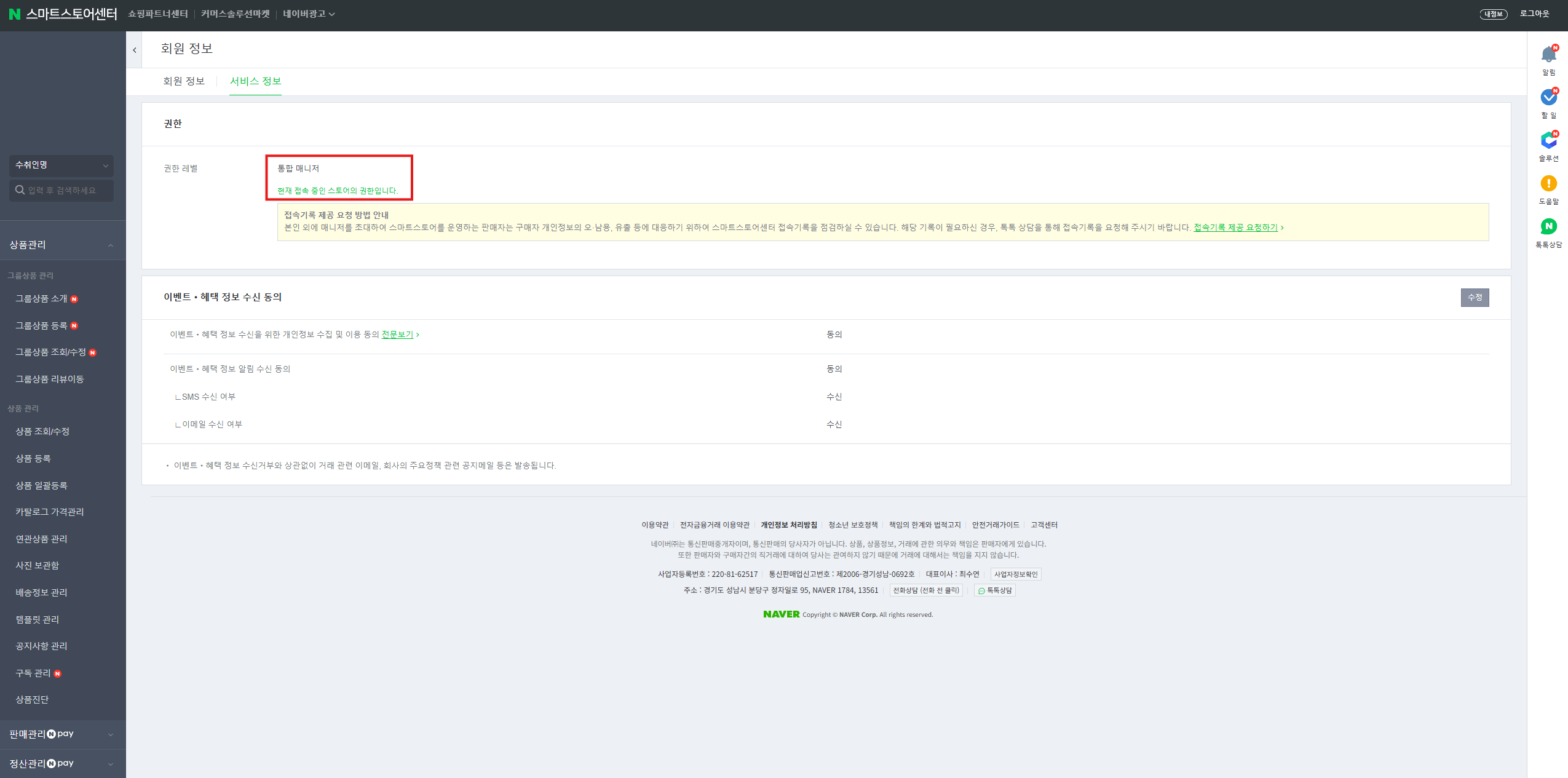Click the NAVER logo in the footer
This screenshot has width=1568, height=778.
[x=781, y=614]
